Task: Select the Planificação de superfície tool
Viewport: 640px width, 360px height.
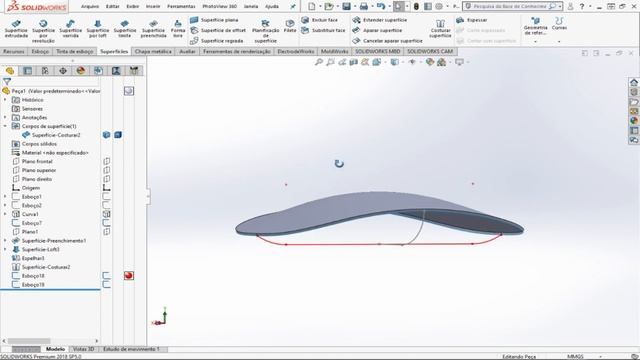Action: point(265,31)
